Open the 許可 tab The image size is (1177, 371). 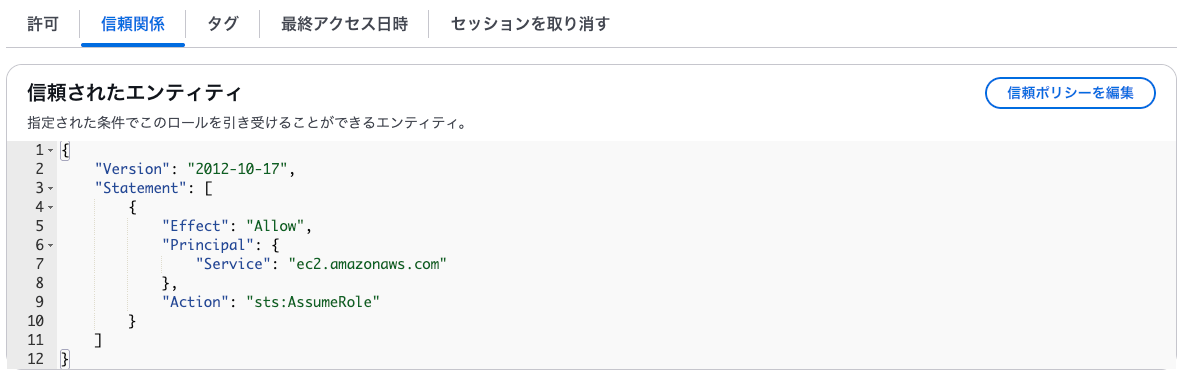[x=42, y=24]
